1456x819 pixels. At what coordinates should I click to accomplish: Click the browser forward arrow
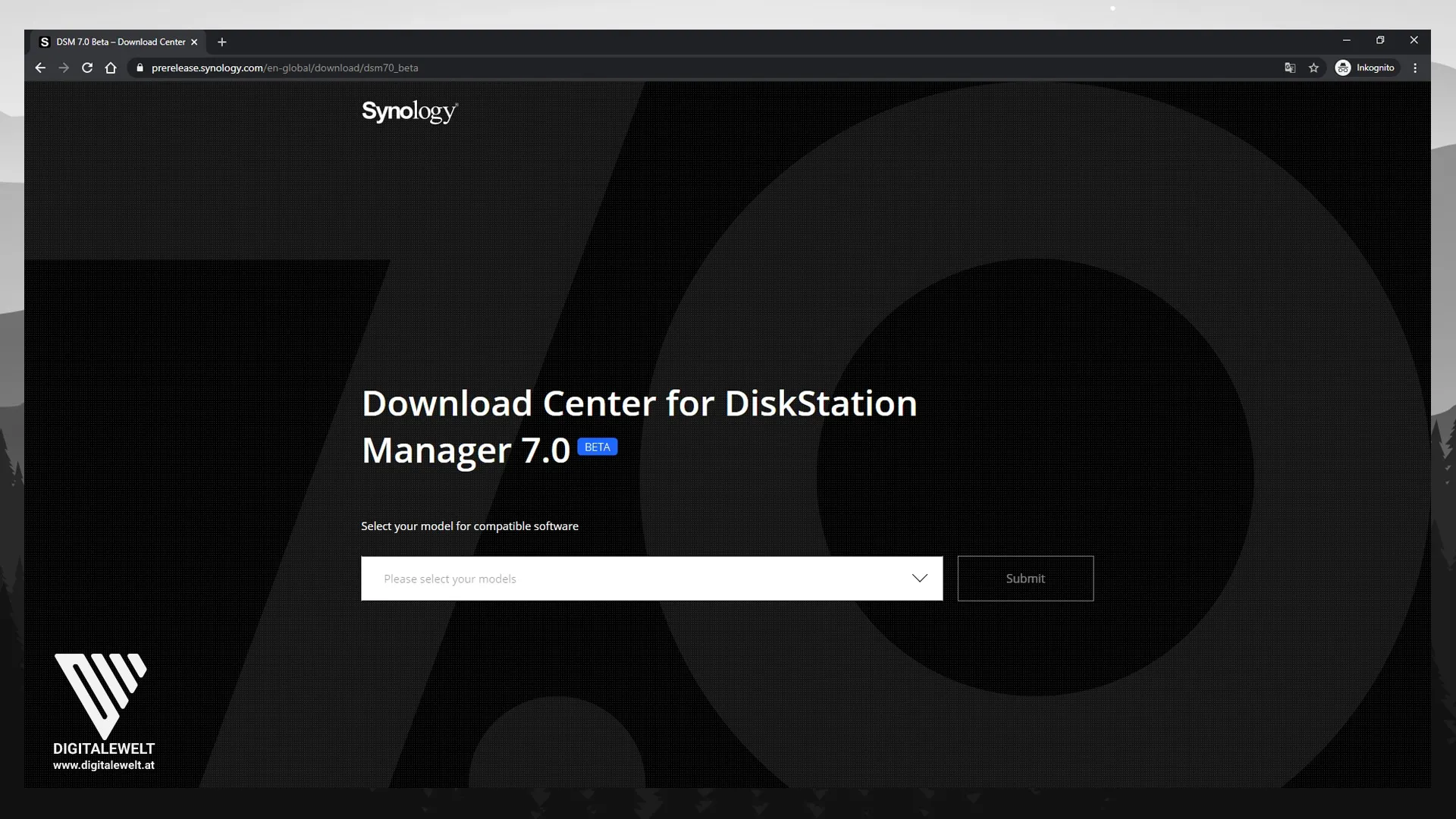pos(64,68)
